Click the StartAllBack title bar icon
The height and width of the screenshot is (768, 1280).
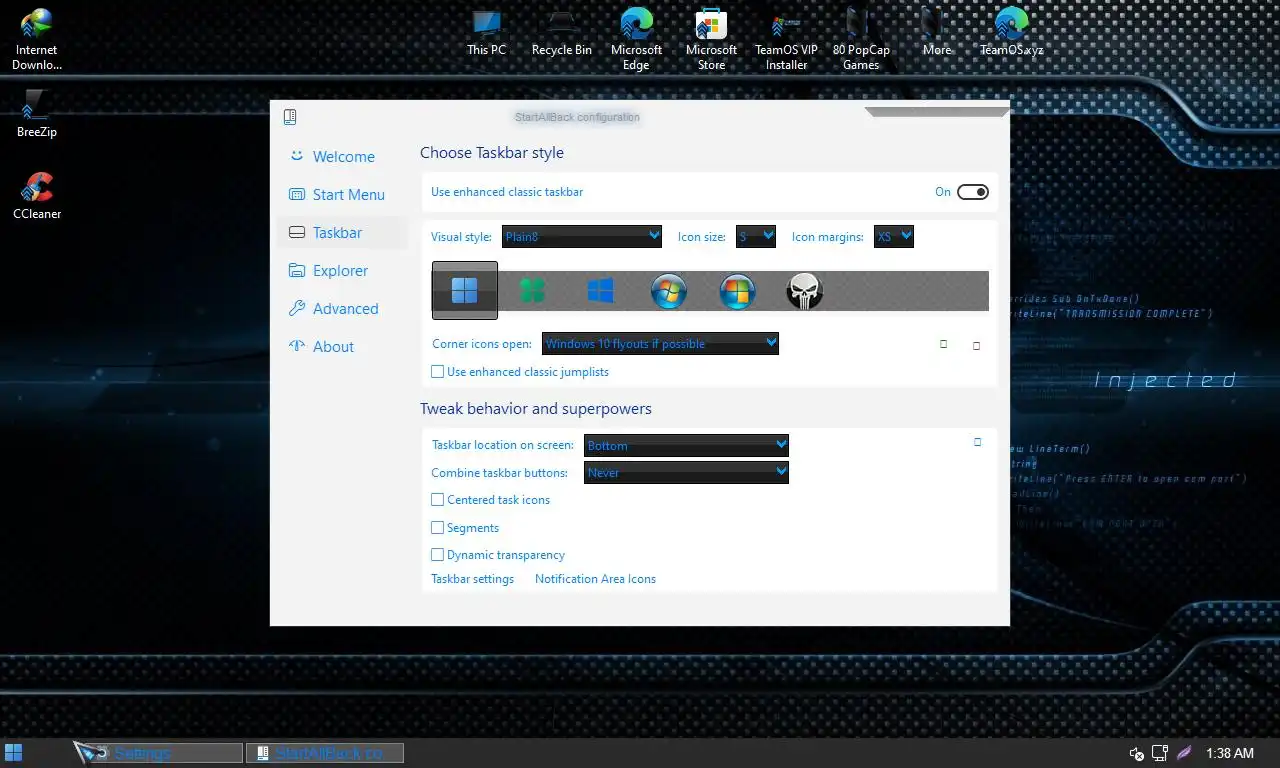coord(290,117)
